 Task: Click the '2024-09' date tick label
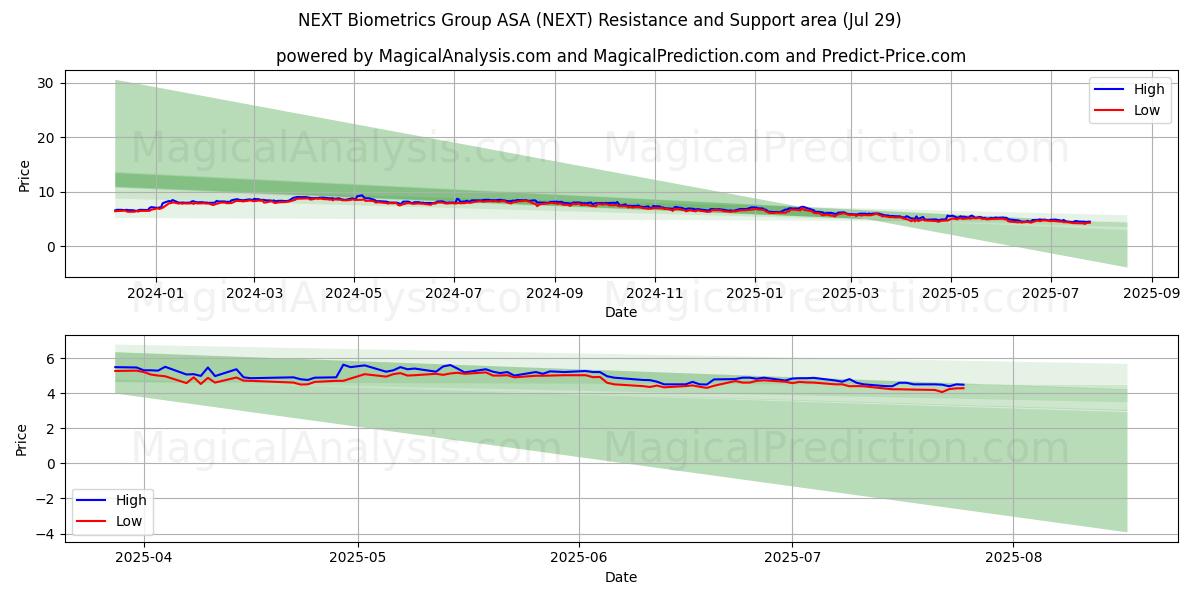(555, 294)
